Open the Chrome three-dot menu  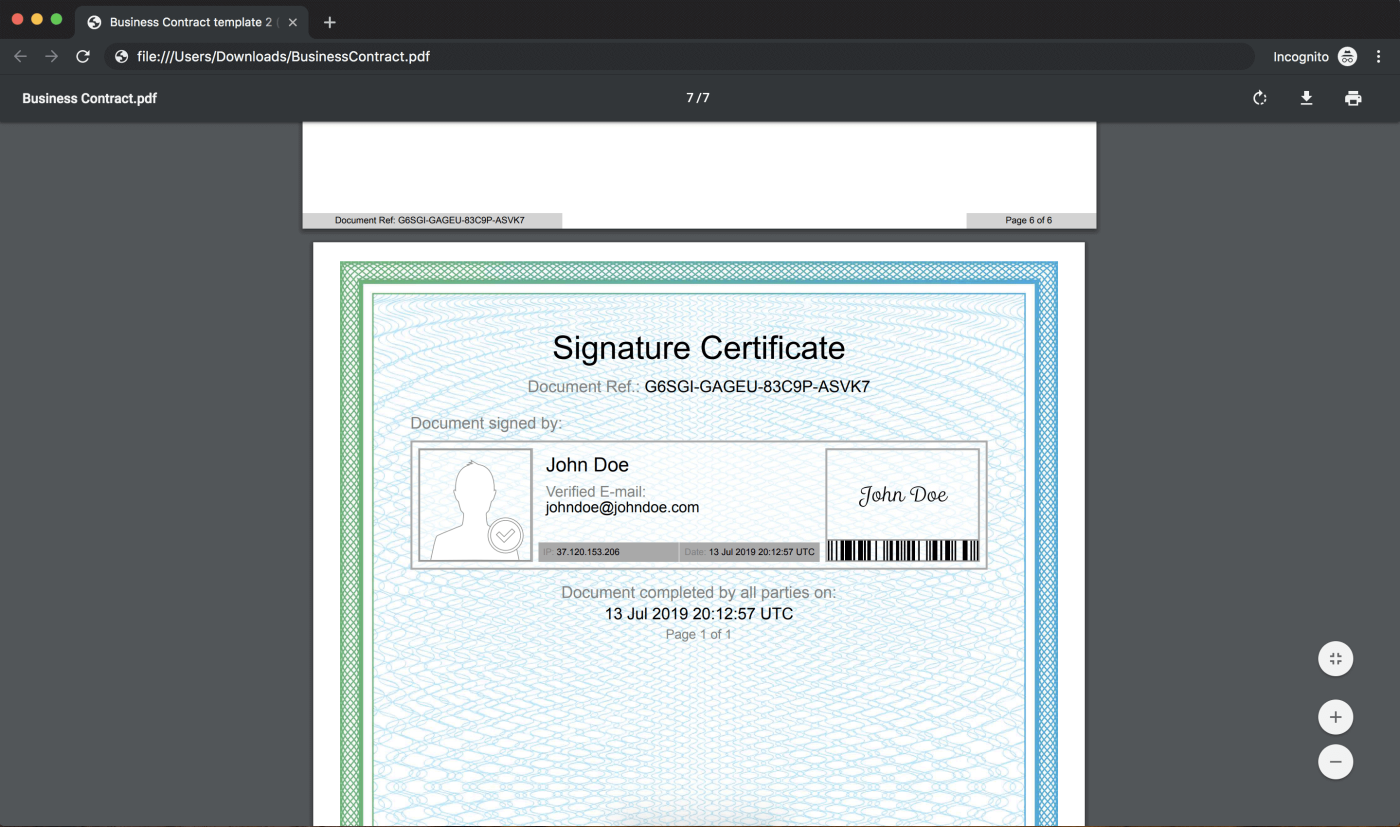tap(1378, 57)
